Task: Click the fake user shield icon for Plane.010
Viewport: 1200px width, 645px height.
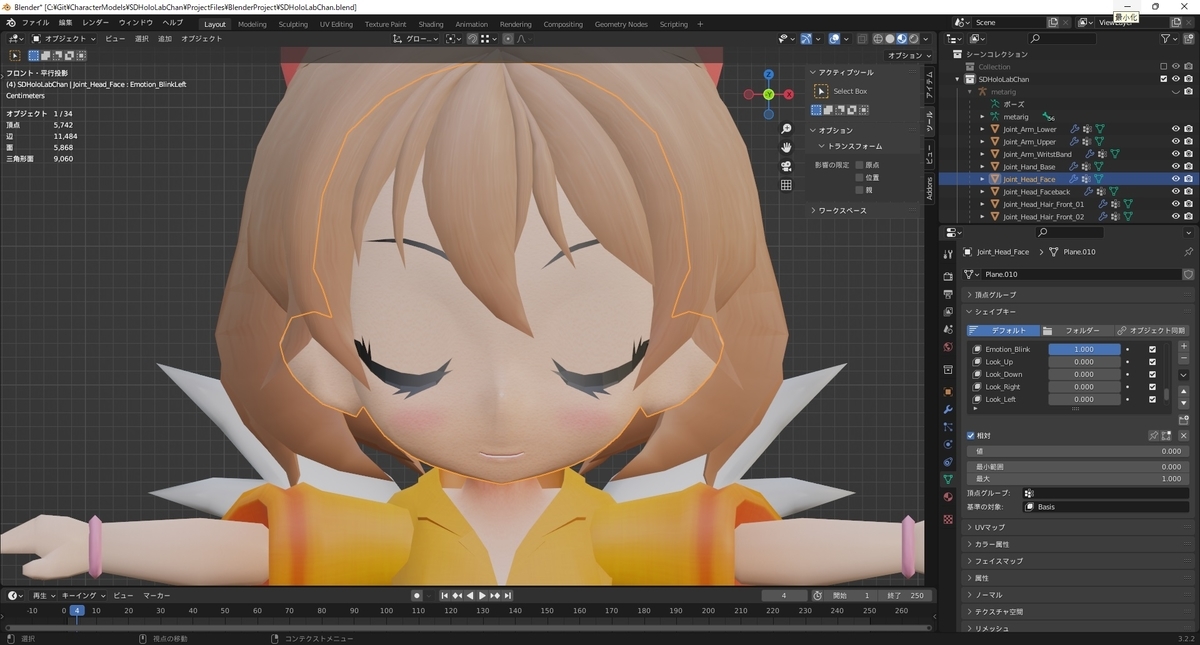Action: click(x=1188, y=274)
